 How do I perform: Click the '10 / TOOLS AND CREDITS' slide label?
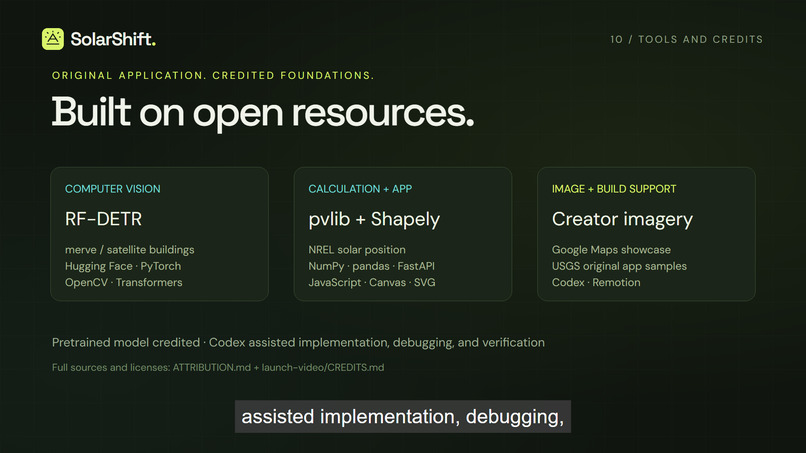pyautogui.click(x=686, y=40)
